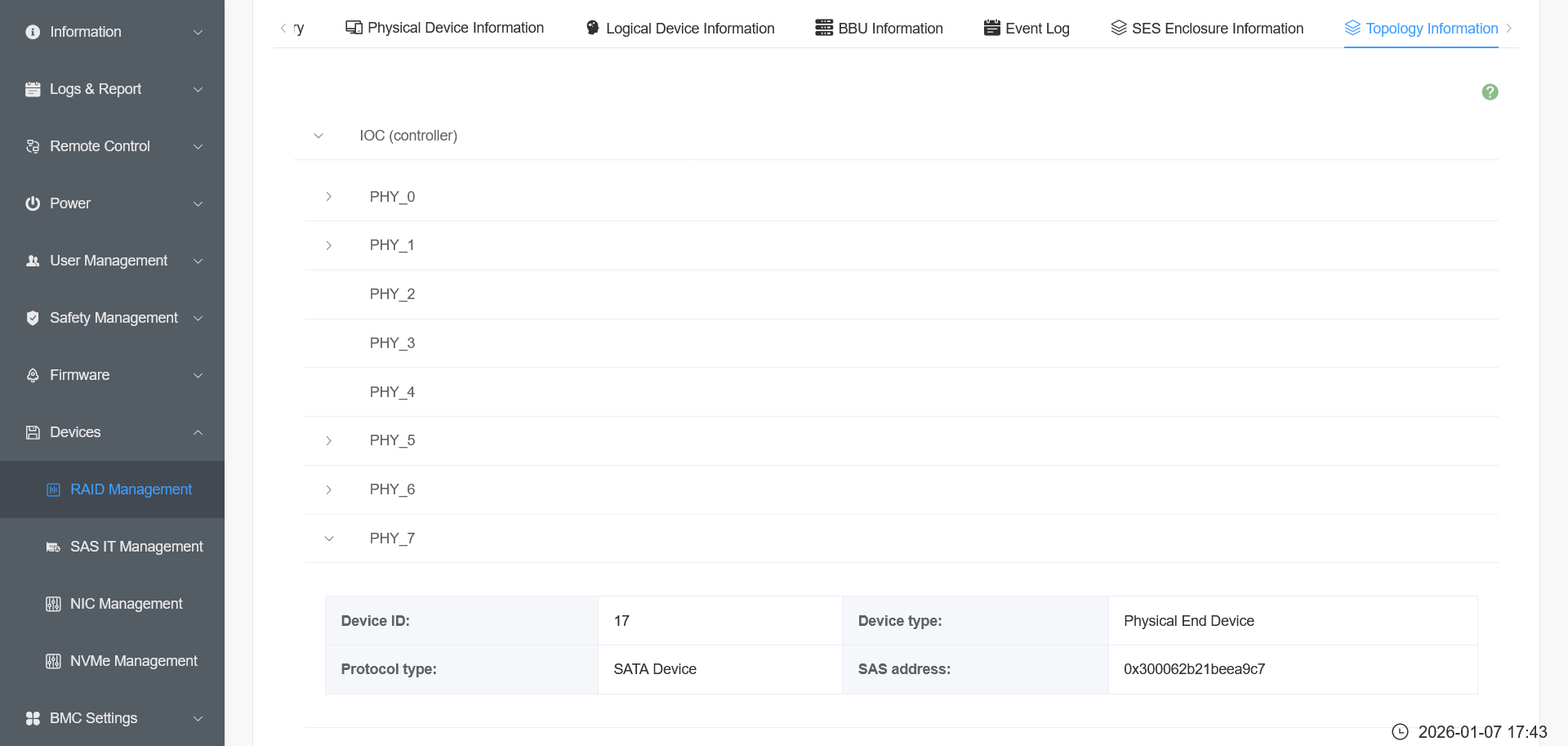Click the Topology Information layers icon

point(1352,28)
